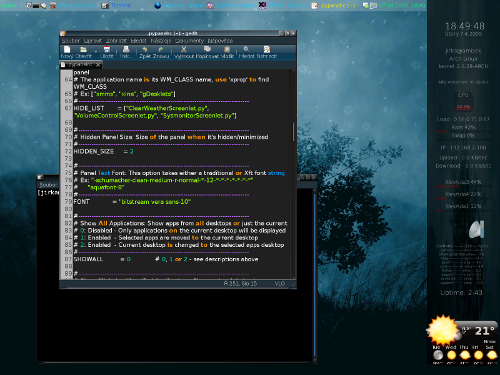This screenshot has width=500, height=375.
Task: Click the system tray icon before the clock
Action: [373, 5]
